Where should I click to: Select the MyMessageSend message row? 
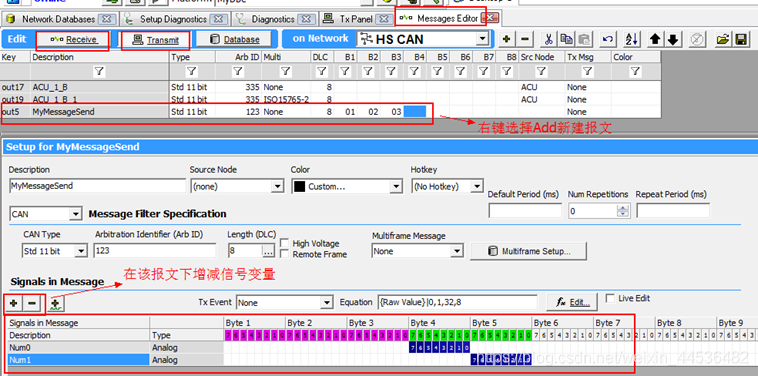pos(331,112)
